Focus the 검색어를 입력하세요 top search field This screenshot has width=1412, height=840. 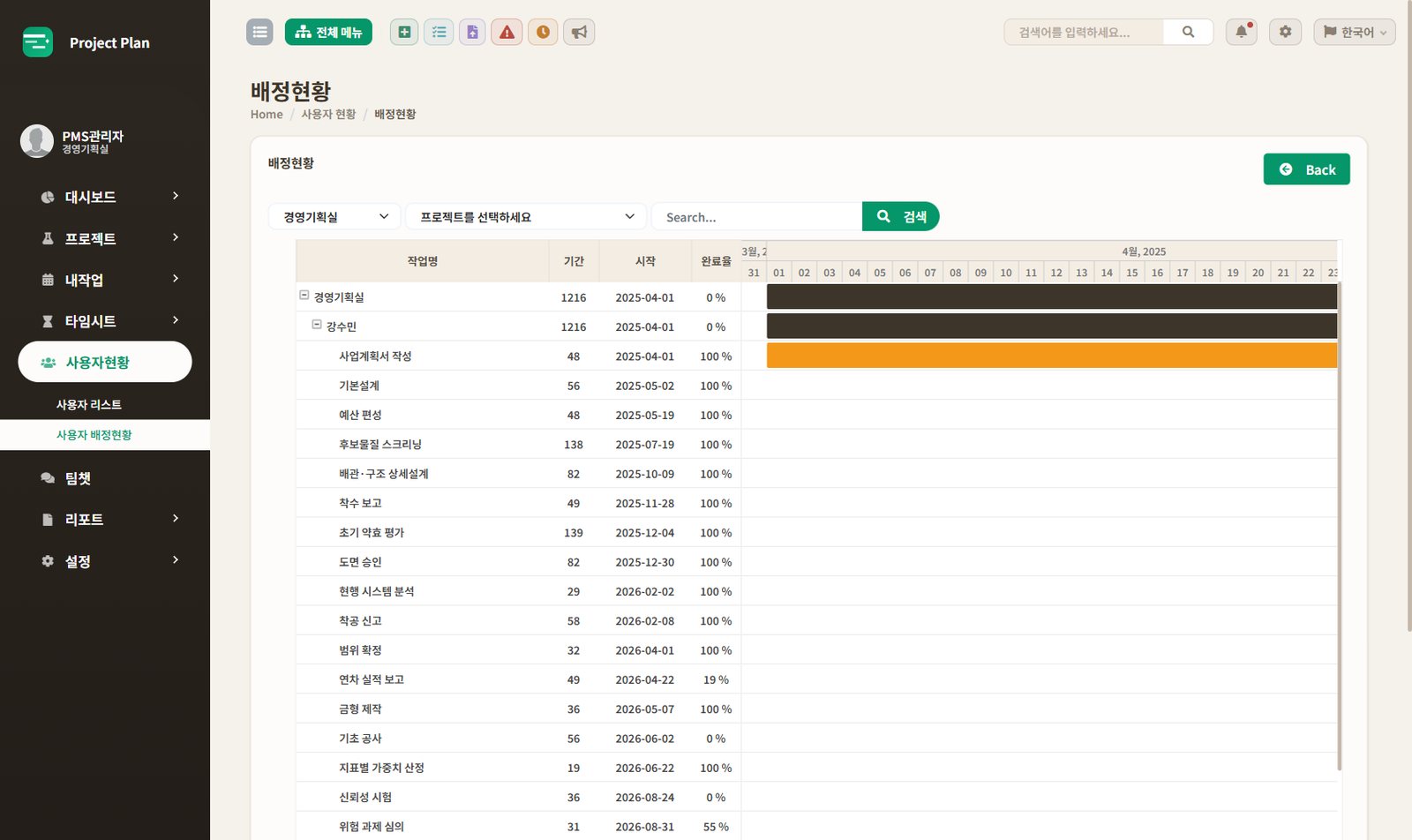coord(1084,32)
